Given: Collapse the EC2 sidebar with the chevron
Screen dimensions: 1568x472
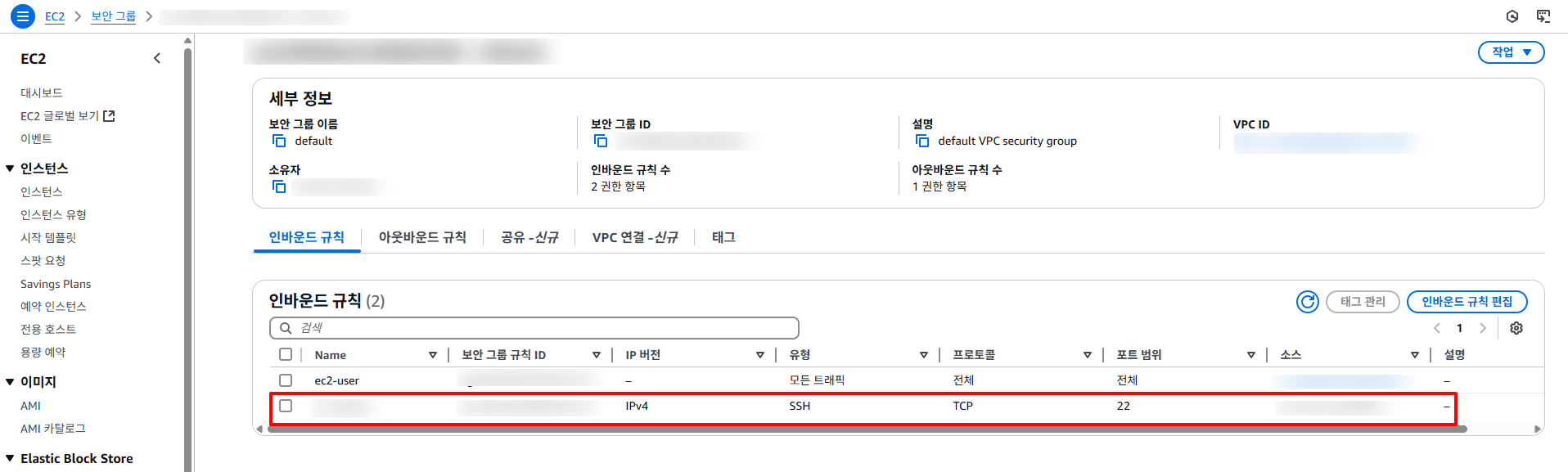Looking at the screenshot, I should point(157,58).
